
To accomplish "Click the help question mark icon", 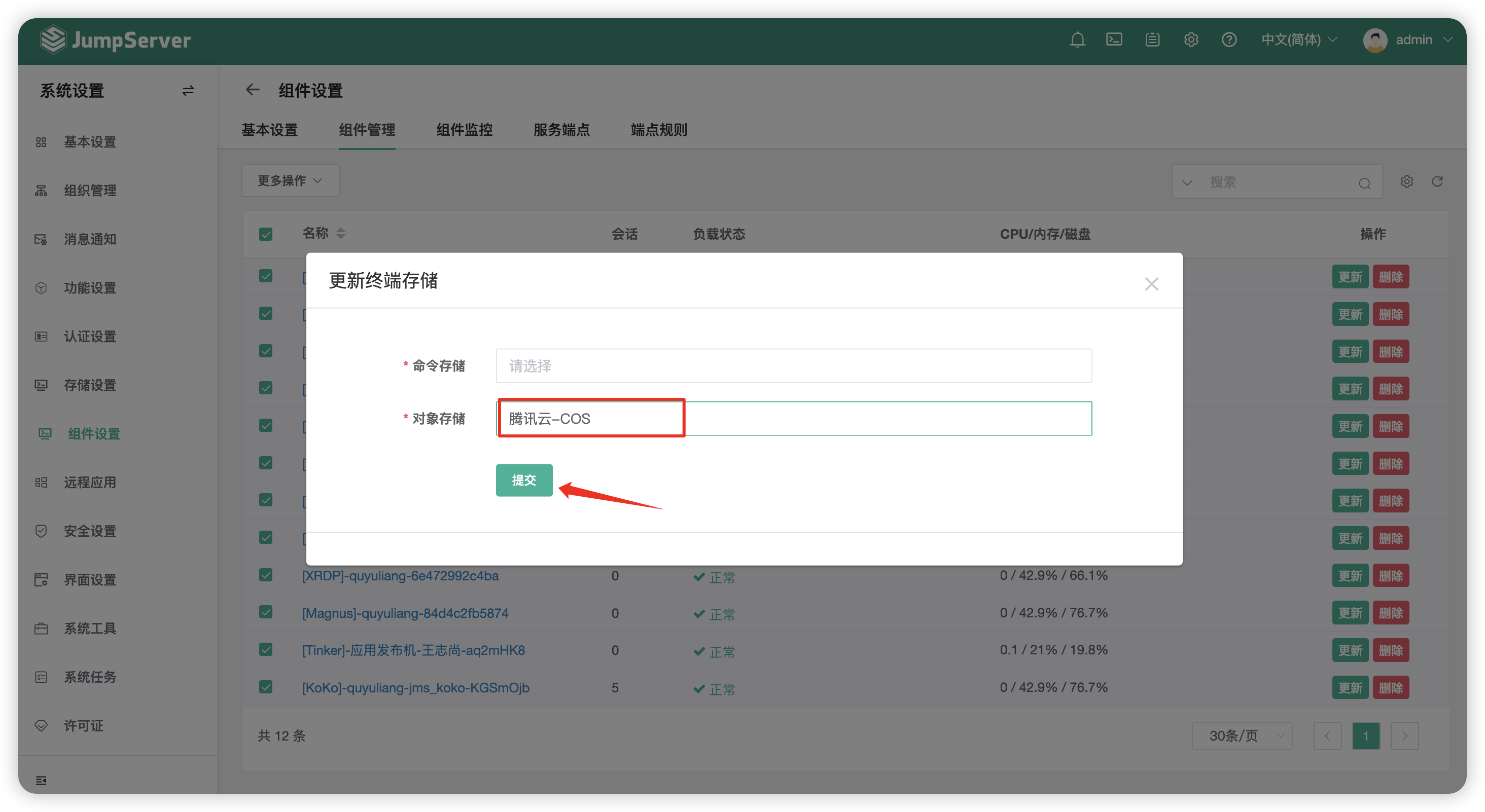I will pyautogui.click(x=1228, y=40).
